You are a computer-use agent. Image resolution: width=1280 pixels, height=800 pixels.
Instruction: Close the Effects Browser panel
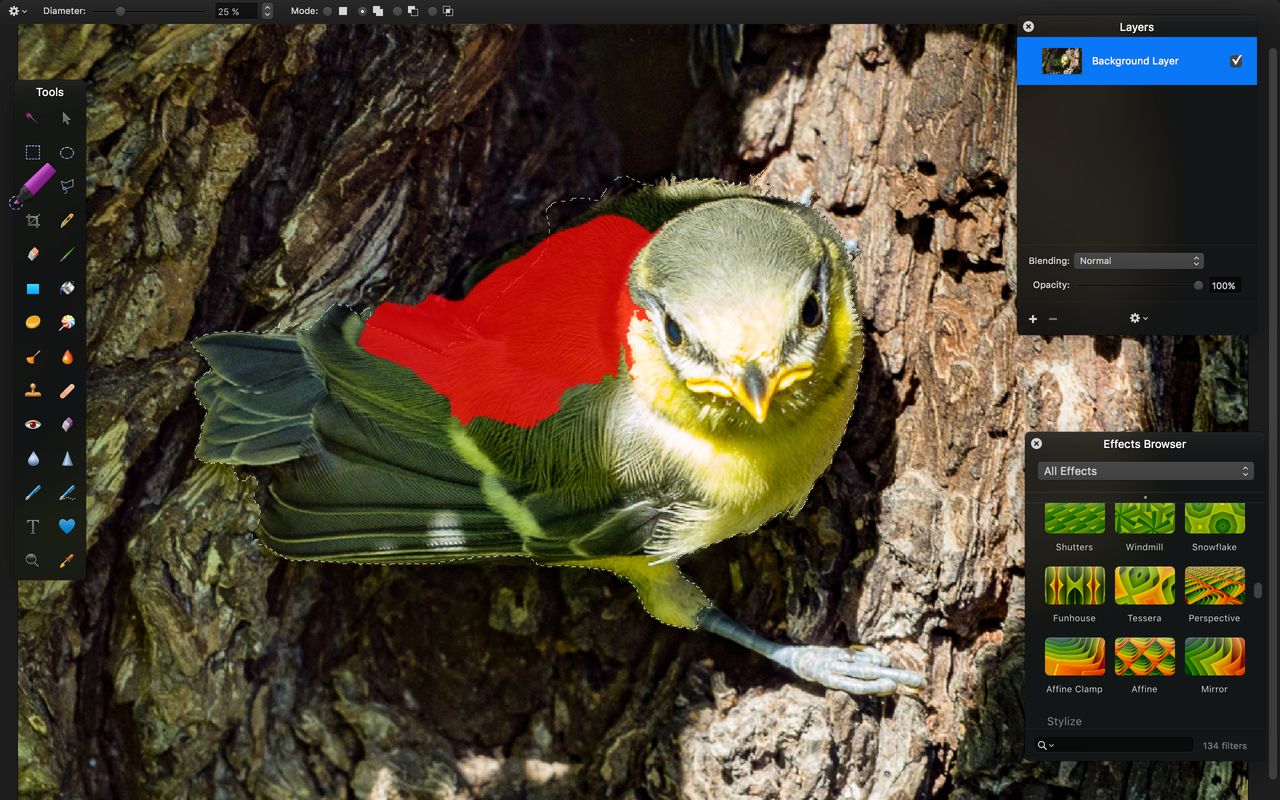tap(1036, 444)
